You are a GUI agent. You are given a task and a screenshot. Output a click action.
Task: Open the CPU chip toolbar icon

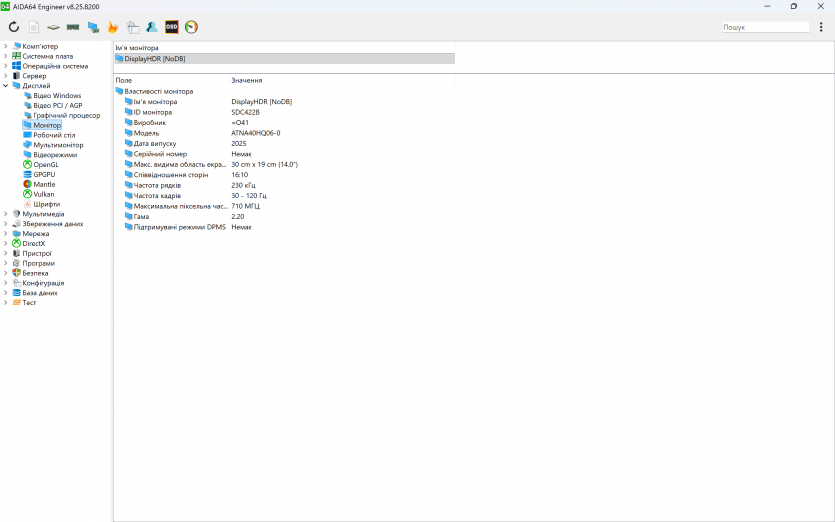(x=53, y=27)
